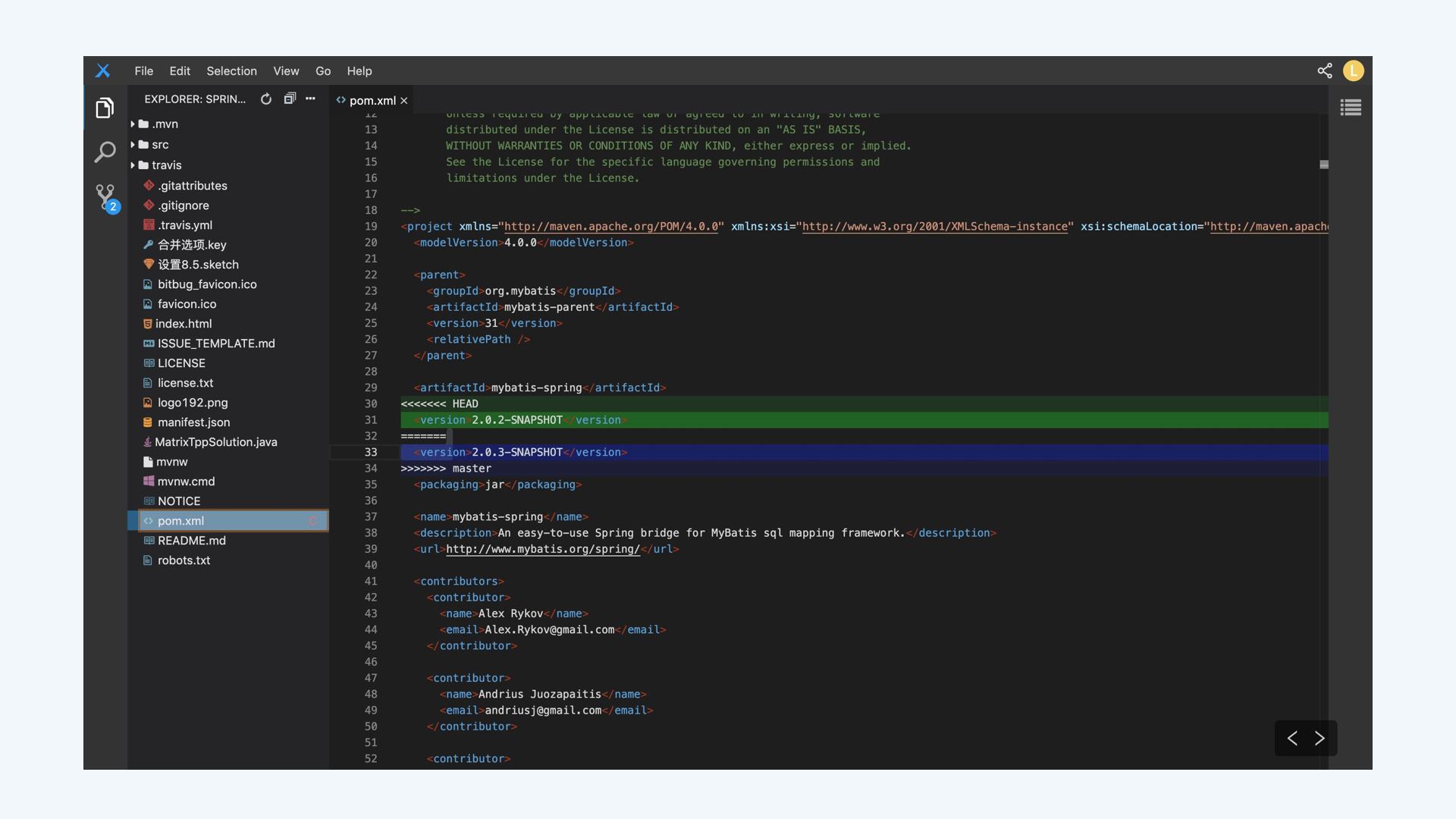The image size is (1456, 819).
Task: Open .travis.yml file
Action: point(185,224)
